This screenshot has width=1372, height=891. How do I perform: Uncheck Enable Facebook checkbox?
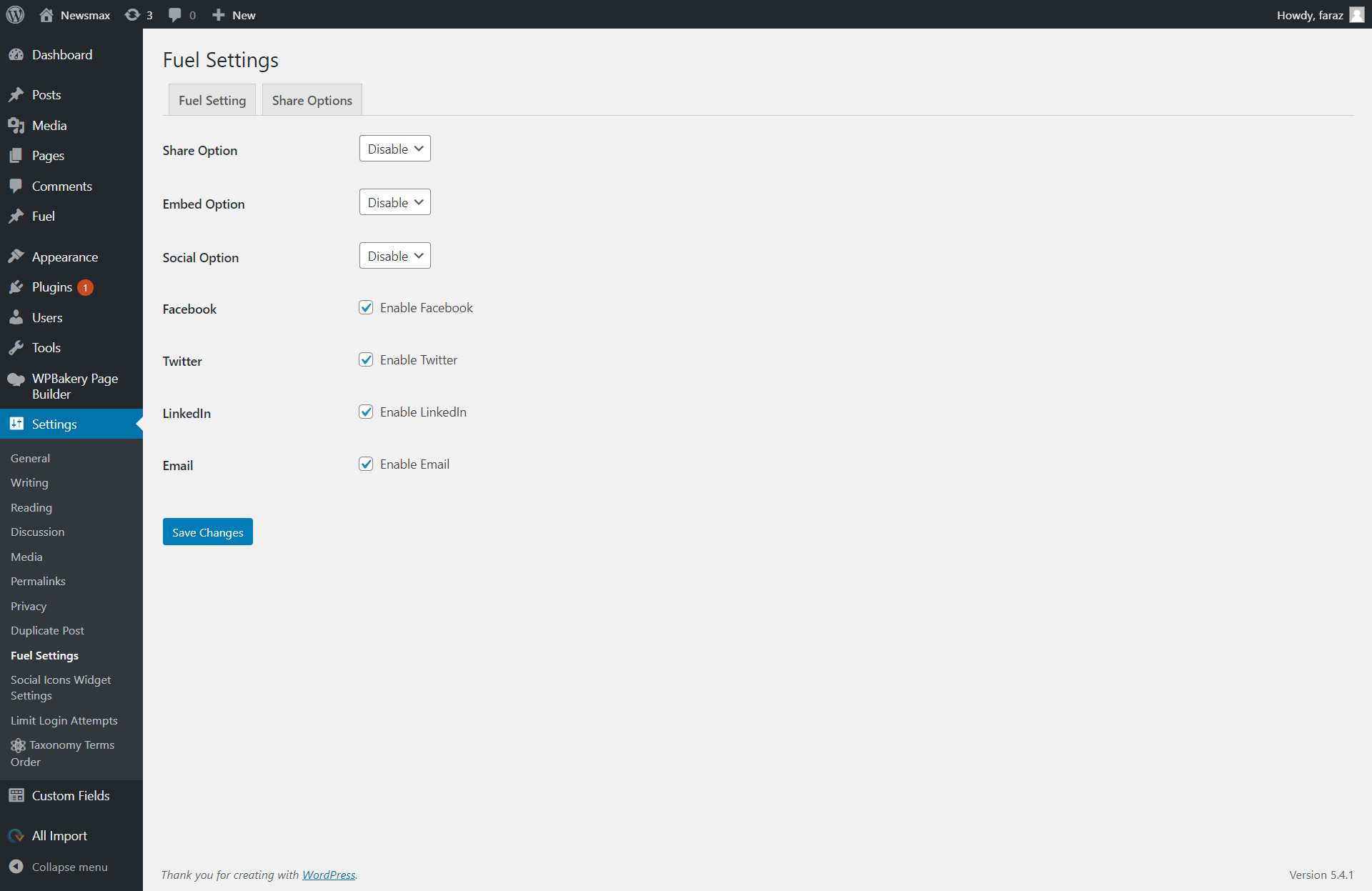pyautogui.click(x=366, y=308)
